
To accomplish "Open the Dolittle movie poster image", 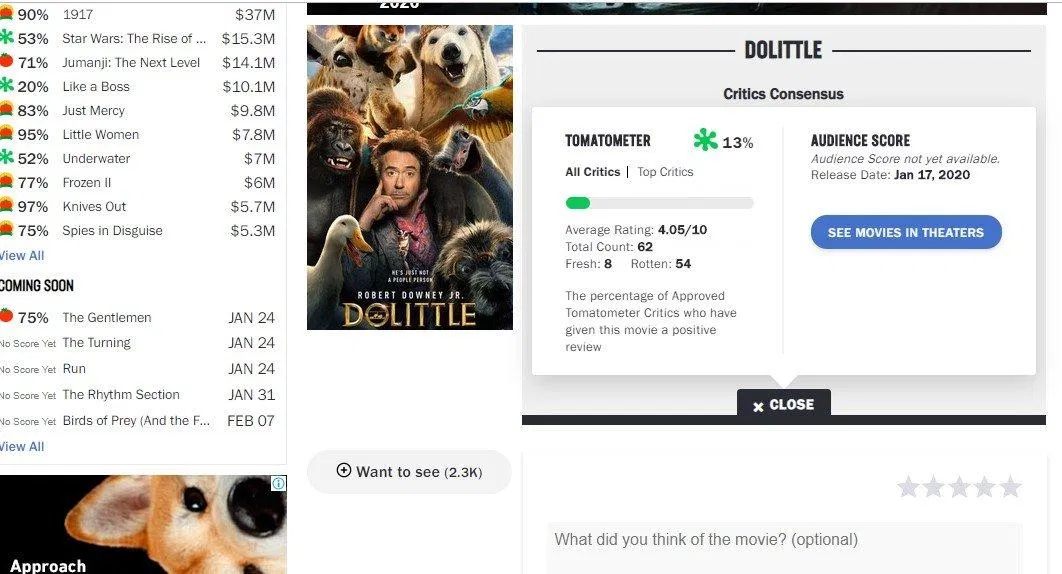I will coord(410,178).
